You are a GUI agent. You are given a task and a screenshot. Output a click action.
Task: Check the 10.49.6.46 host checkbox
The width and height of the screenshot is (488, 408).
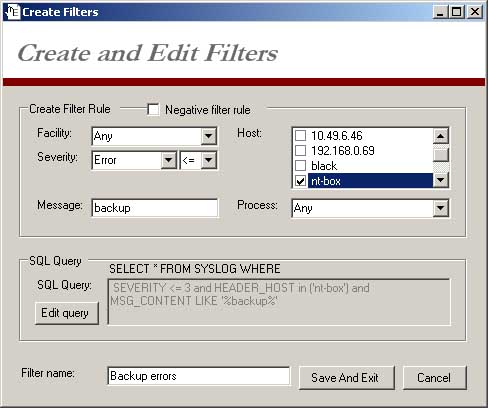[x=301, y=136]
